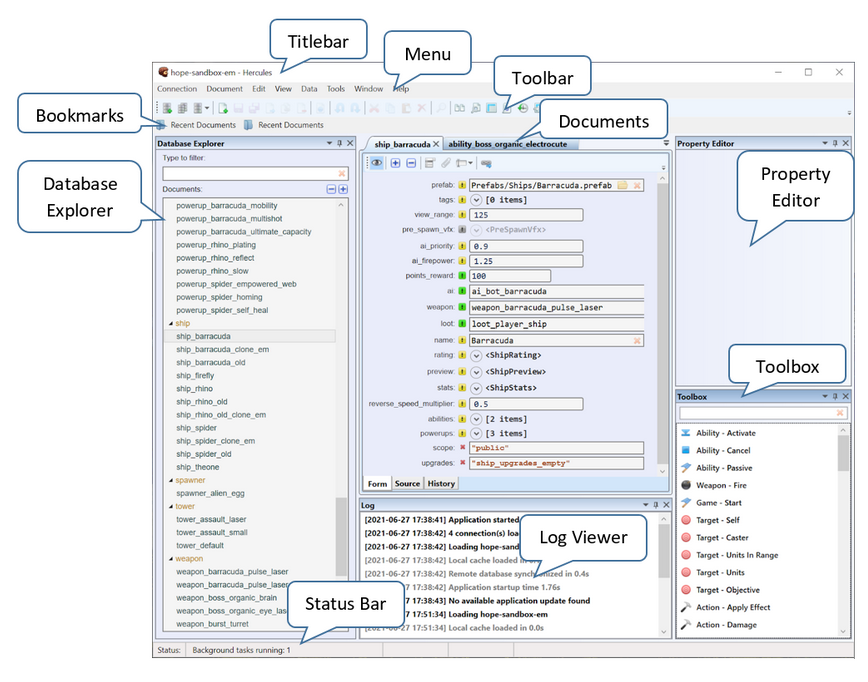
Task: Collapse the ship tree group
Action: tap(170, 324)
